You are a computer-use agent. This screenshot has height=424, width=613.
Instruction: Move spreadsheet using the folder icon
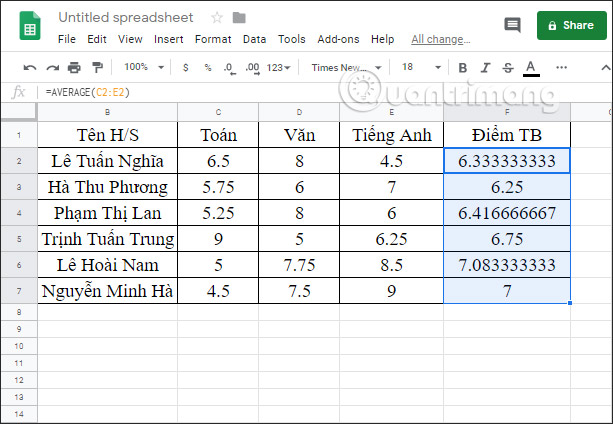pos(239,18)
